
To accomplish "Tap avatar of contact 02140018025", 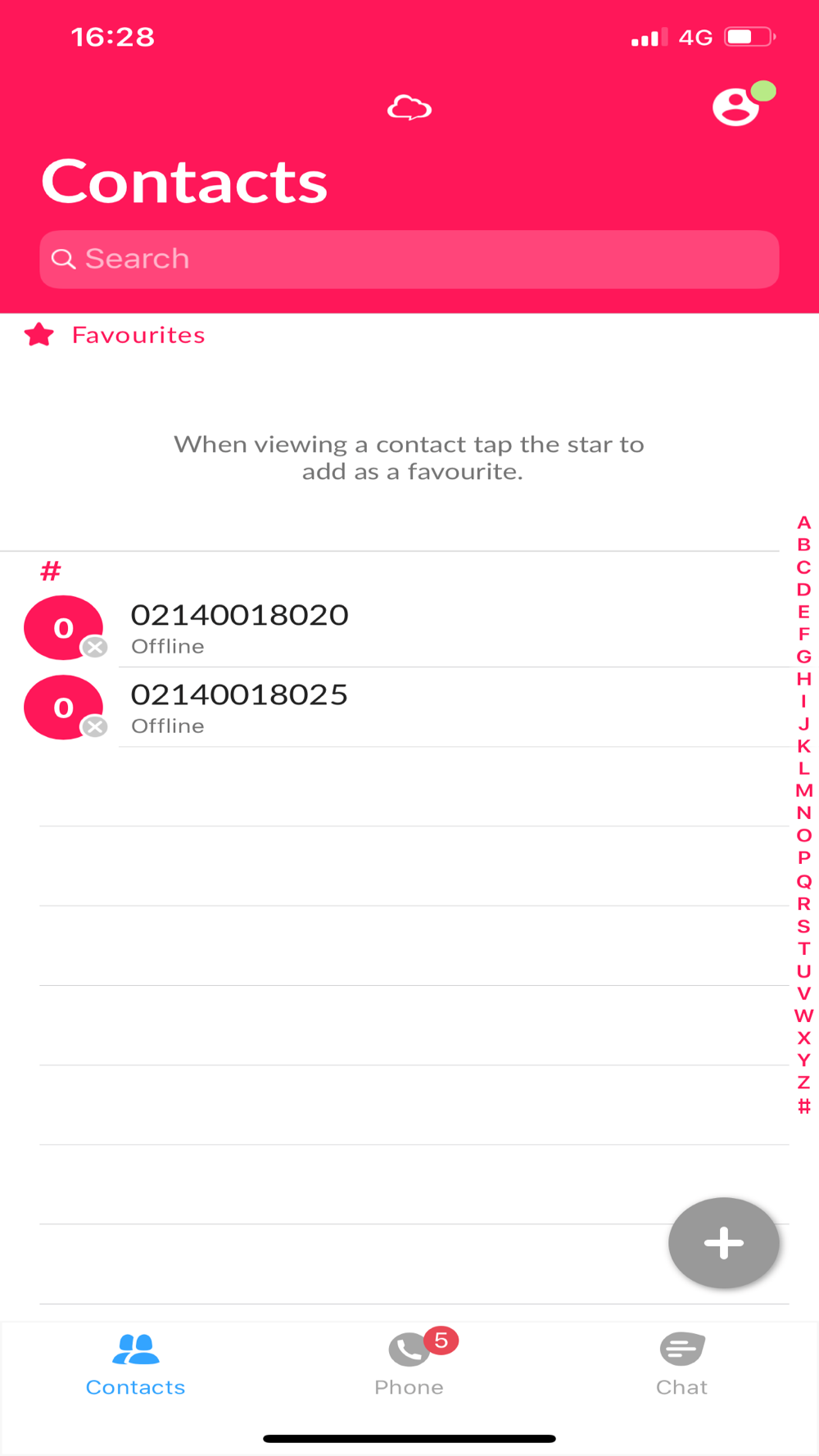I will click(x=64, y=707).
